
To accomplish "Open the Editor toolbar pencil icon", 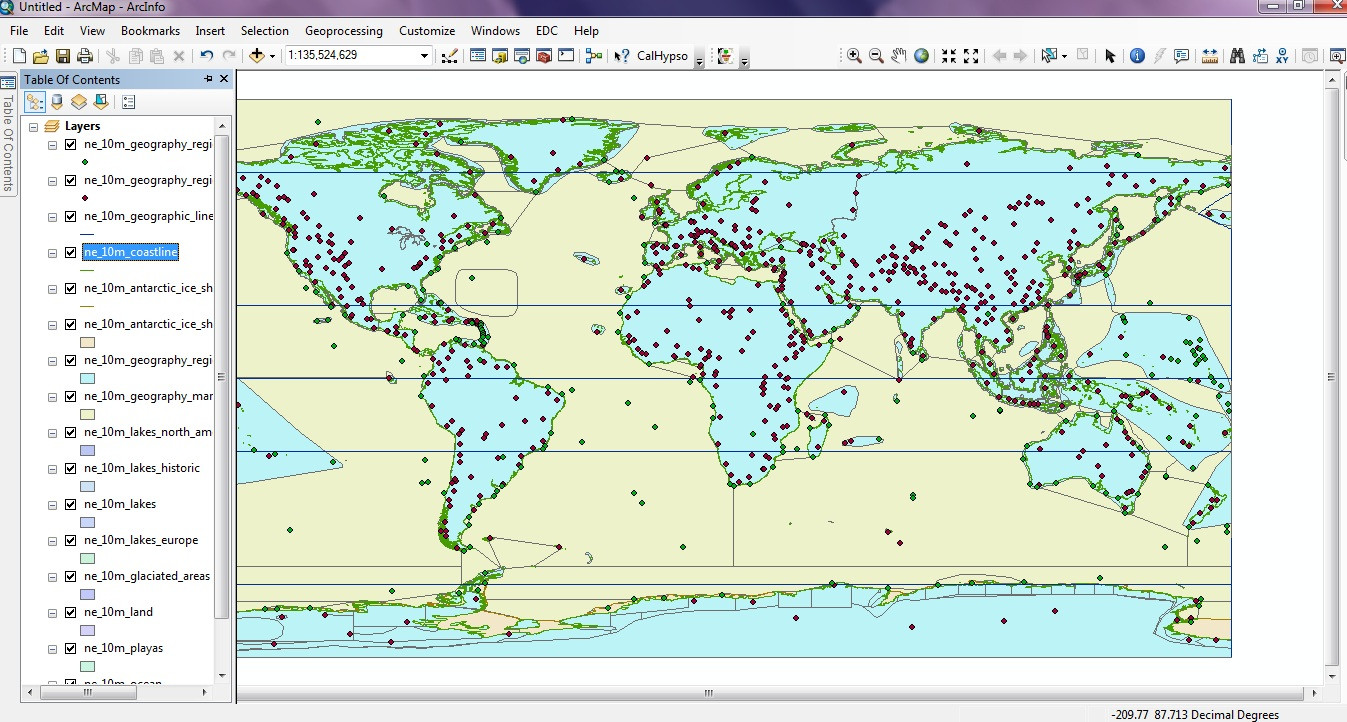I will click(x=449, y=56).
